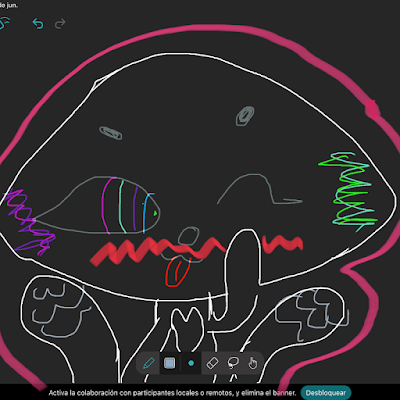The width and height of the screenshot is (400, 400).
Task: Choose the stroke thickness dot
Action: point(191,363)
